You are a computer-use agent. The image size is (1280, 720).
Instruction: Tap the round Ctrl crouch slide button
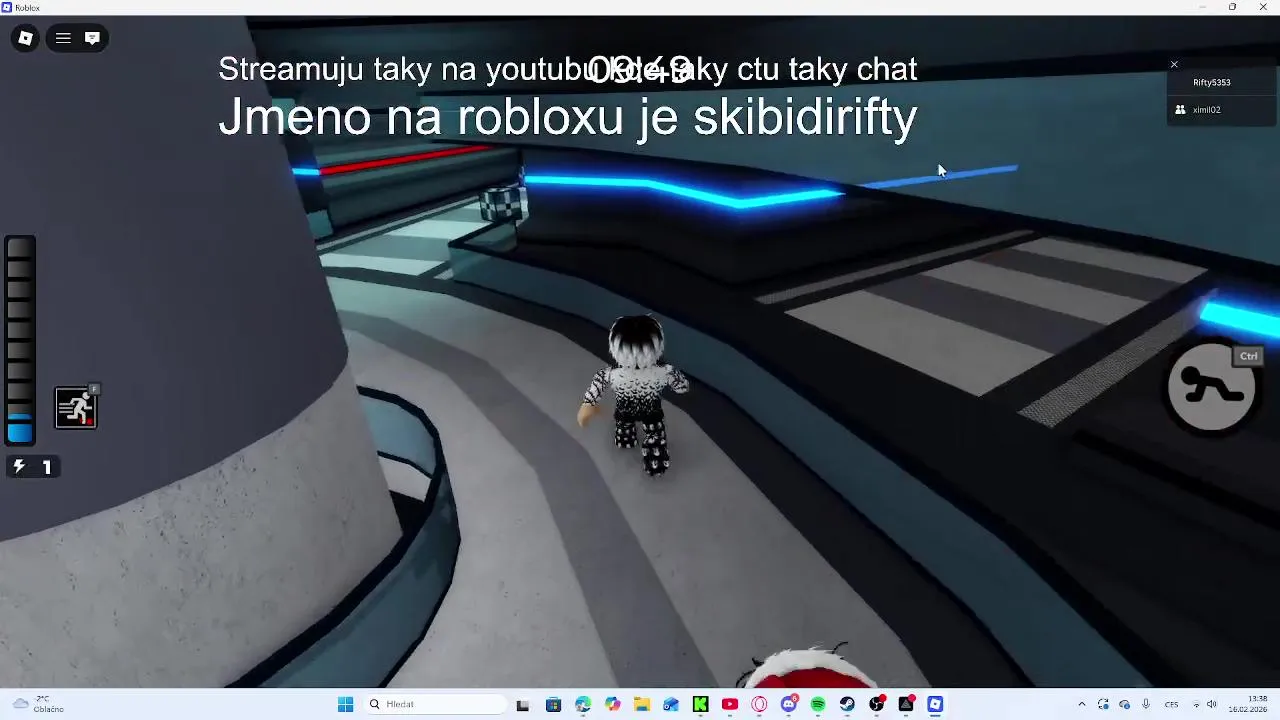point(1212,388)
